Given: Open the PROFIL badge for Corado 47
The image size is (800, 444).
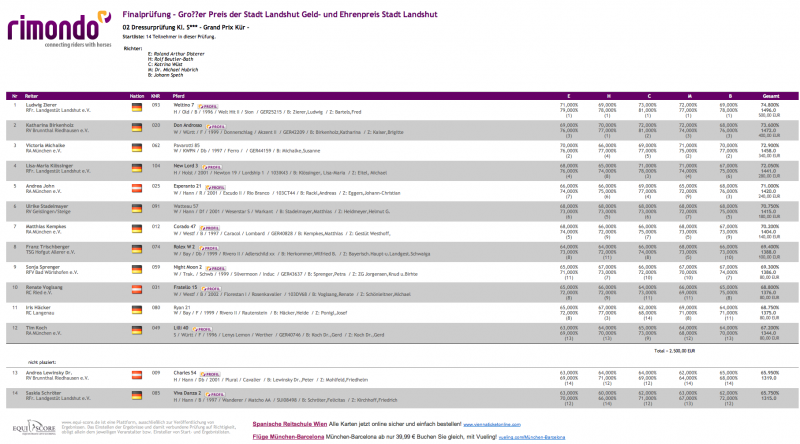Looking at the screenshot, I should tap(210, 228).
